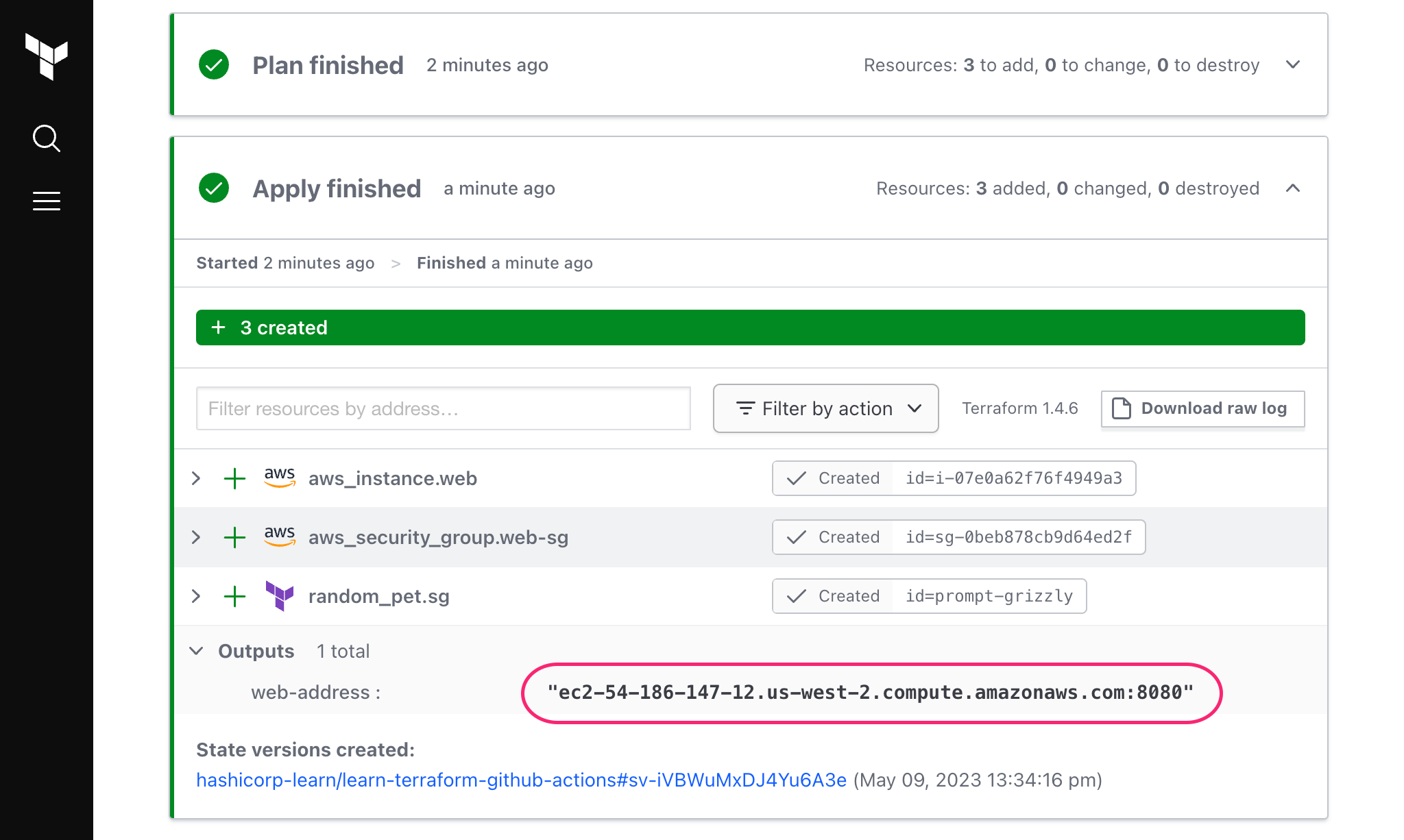Expand the aws_instance.web resource row
This screenshot has height=840, width=1404.
pos(196,478)
